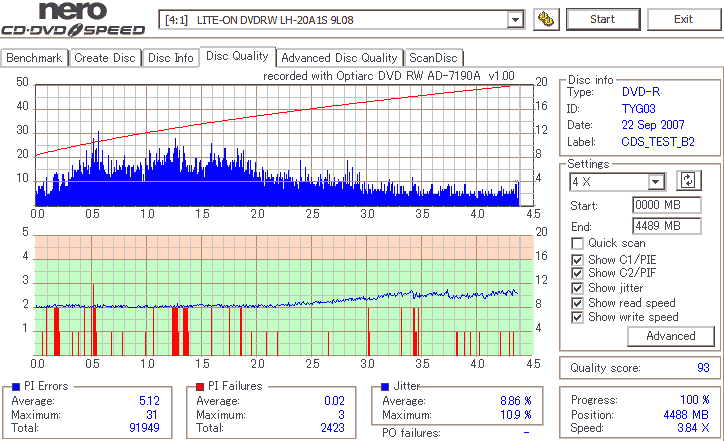Click the blue Jitter legend square
Screen dimensions: 724x441
pyautogui.click(x=385, y=387)
